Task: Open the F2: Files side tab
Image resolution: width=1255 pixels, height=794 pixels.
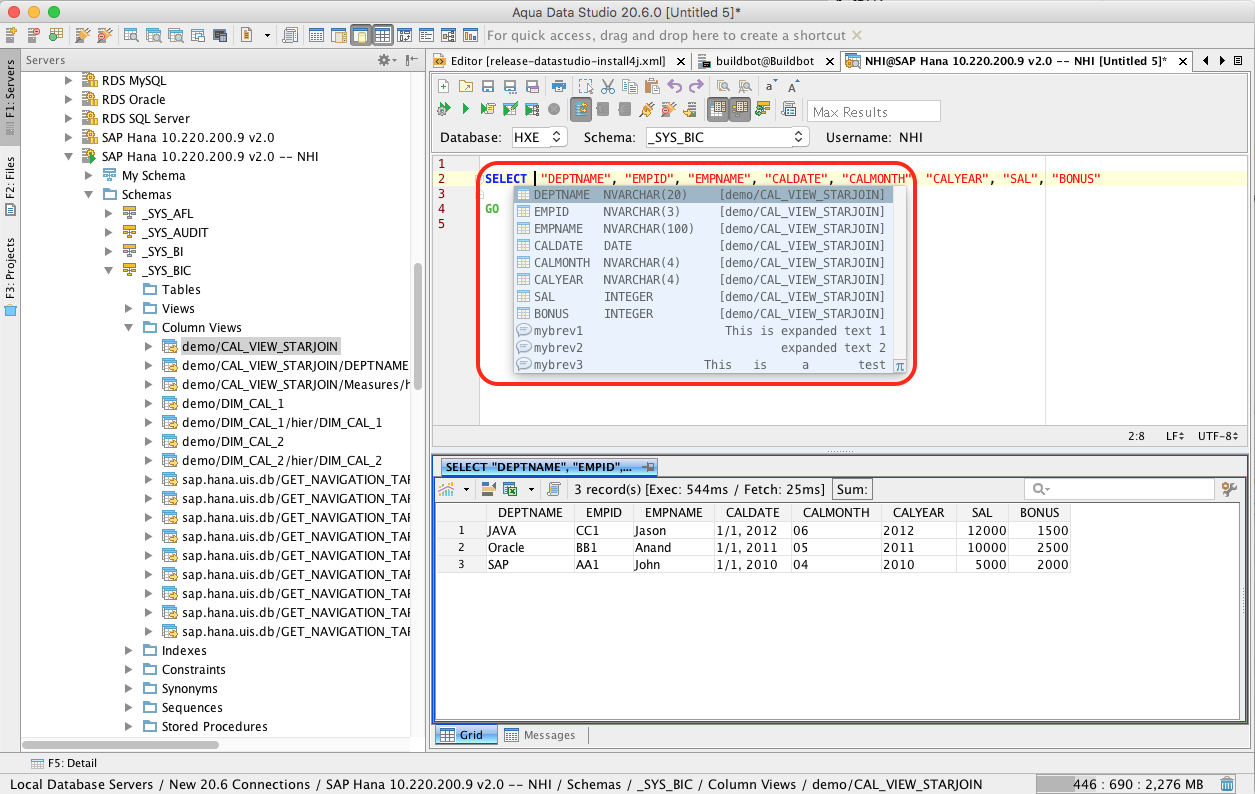Action: (10, 186)
